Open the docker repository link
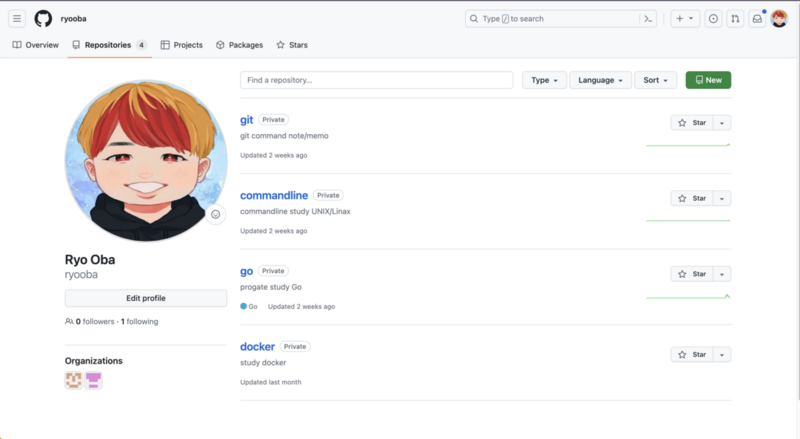800x439 pixels. (x=257, y=347)
